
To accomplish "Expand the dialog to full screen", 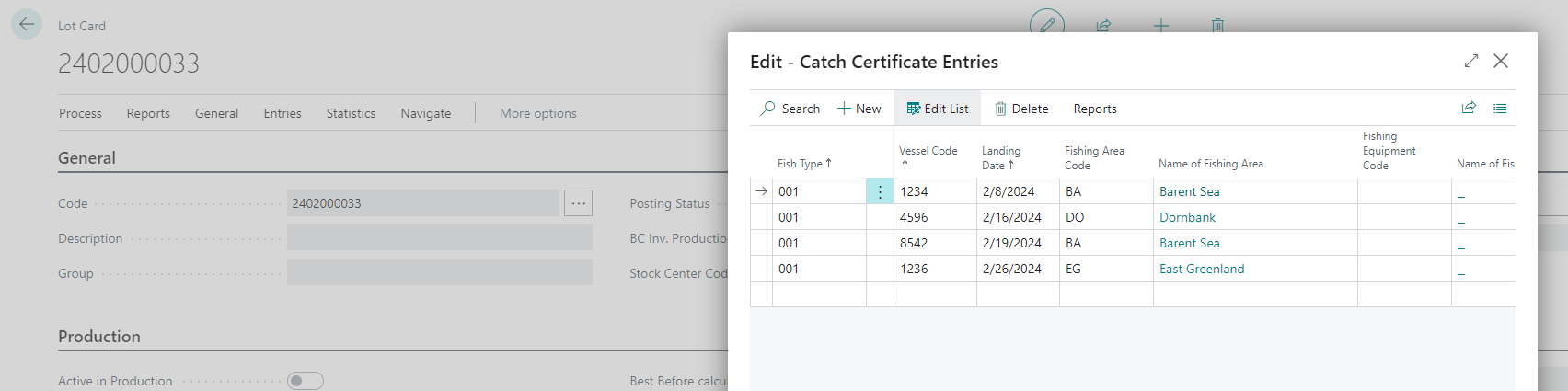I will pyautogui.click(x=1471, y=61).
